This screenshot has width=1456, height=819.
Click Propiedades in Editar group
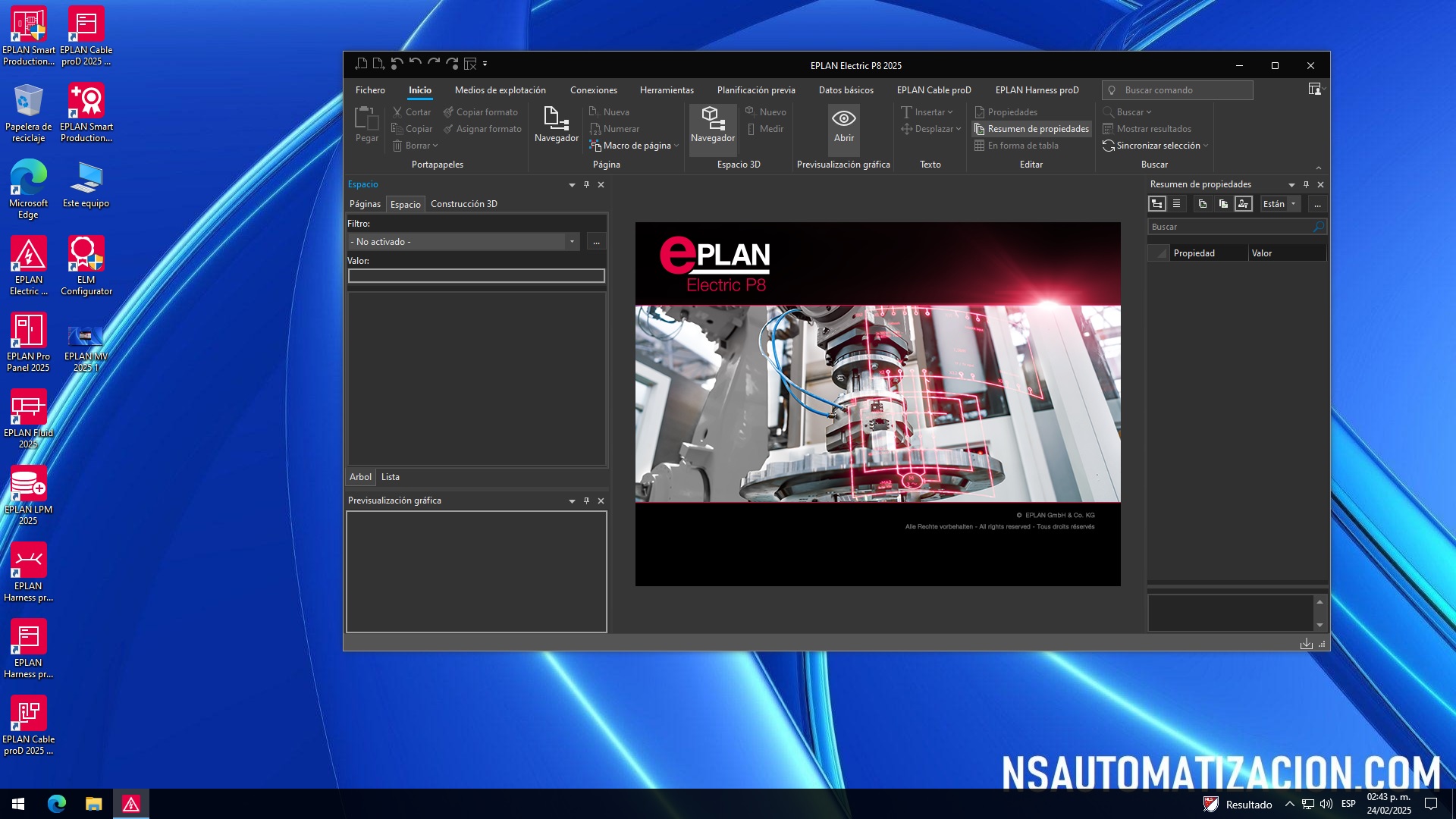click(1006, 111)
